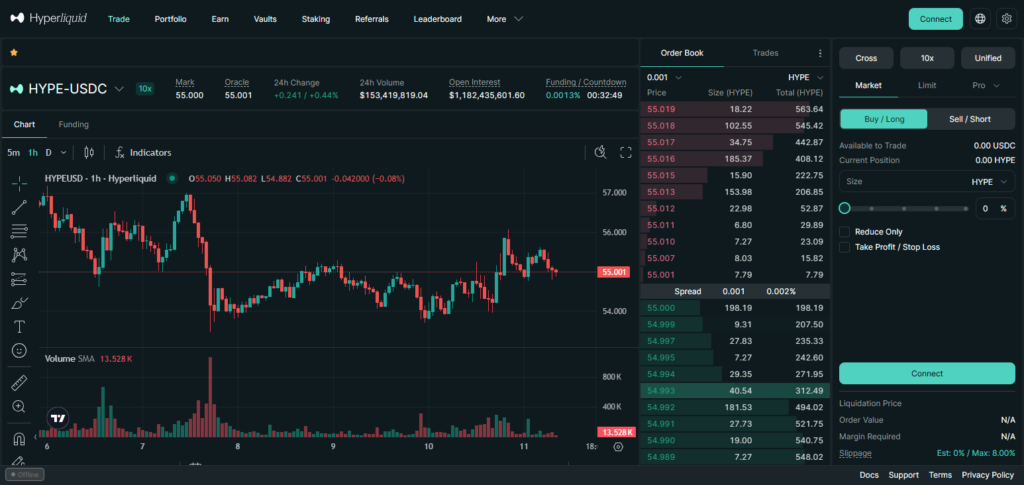Select the Buy / Long side
Screen dimensions: 1024x485
coord(884,119)
